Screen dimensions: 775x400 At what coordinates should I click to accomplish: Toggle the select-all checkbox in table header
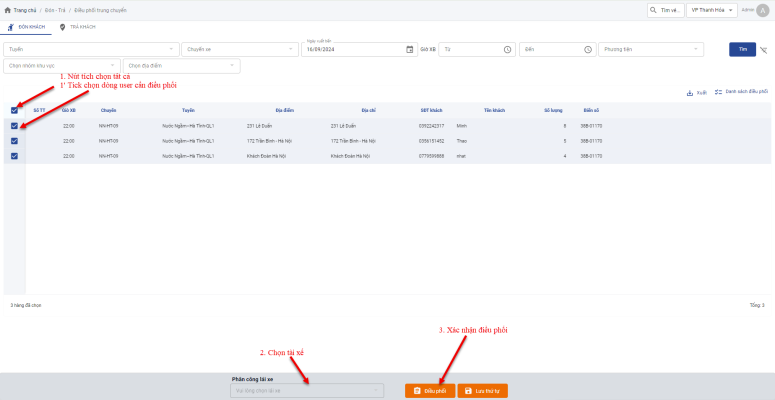pos(14,110)
